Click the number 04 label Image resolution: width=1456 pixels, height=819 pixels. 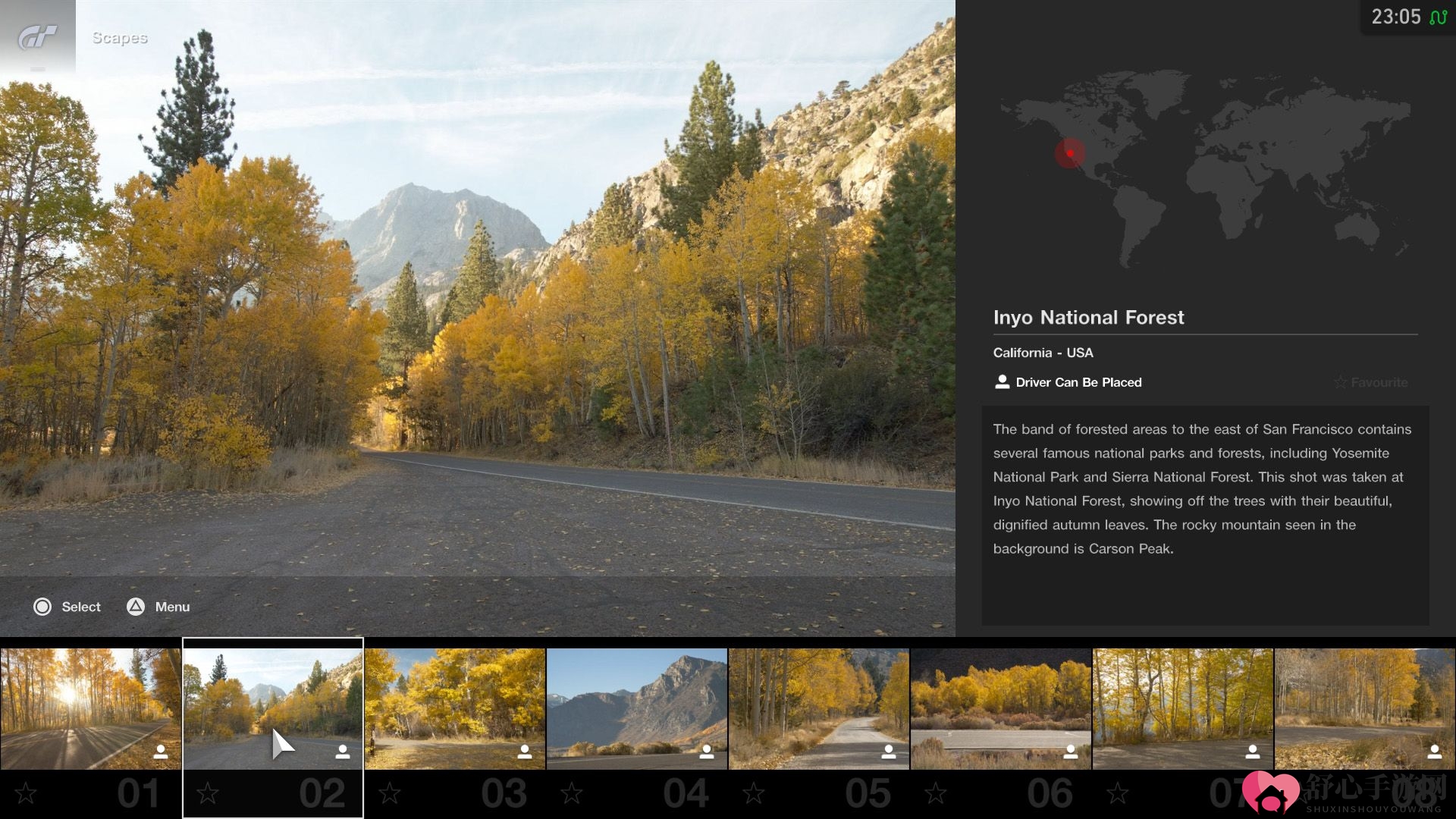(x=686, y=794)
